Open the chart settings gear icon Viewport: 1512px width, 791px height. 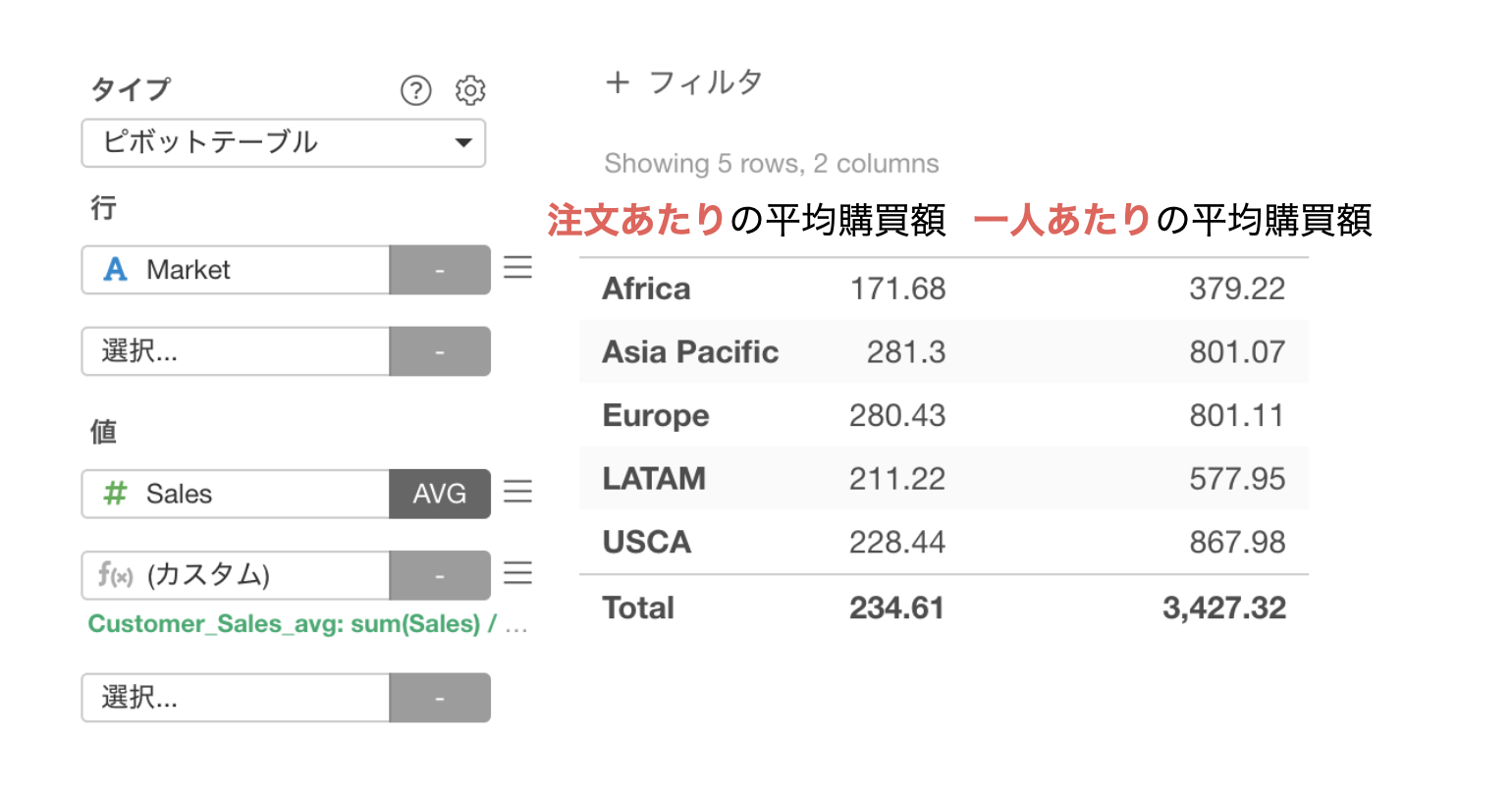pyautogui.click(x=470, y=90)
